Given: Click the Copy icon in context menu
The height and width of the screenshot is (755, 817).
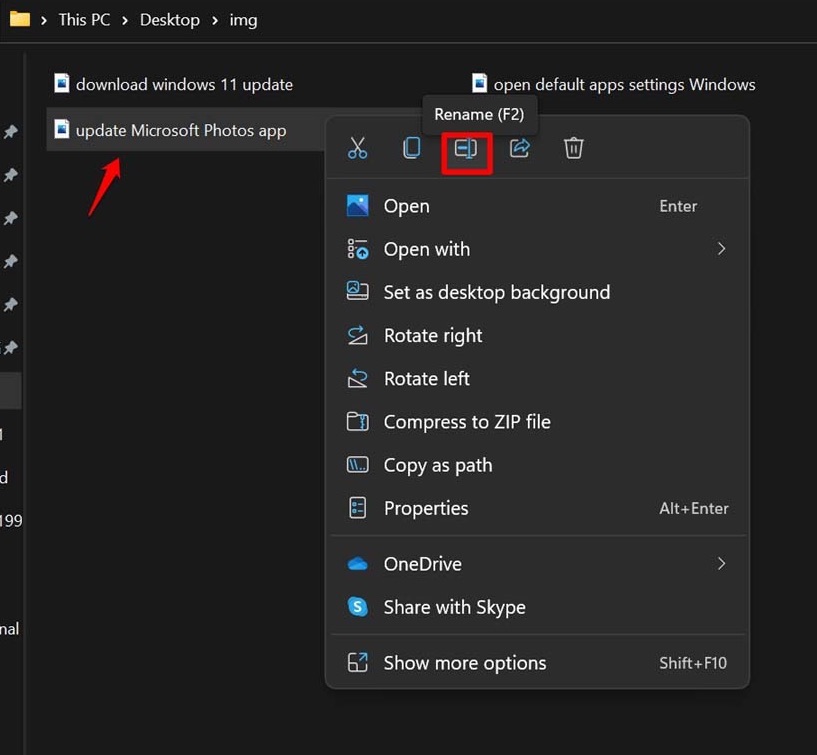Looking at the screenshot, I should tap(411, 148).
